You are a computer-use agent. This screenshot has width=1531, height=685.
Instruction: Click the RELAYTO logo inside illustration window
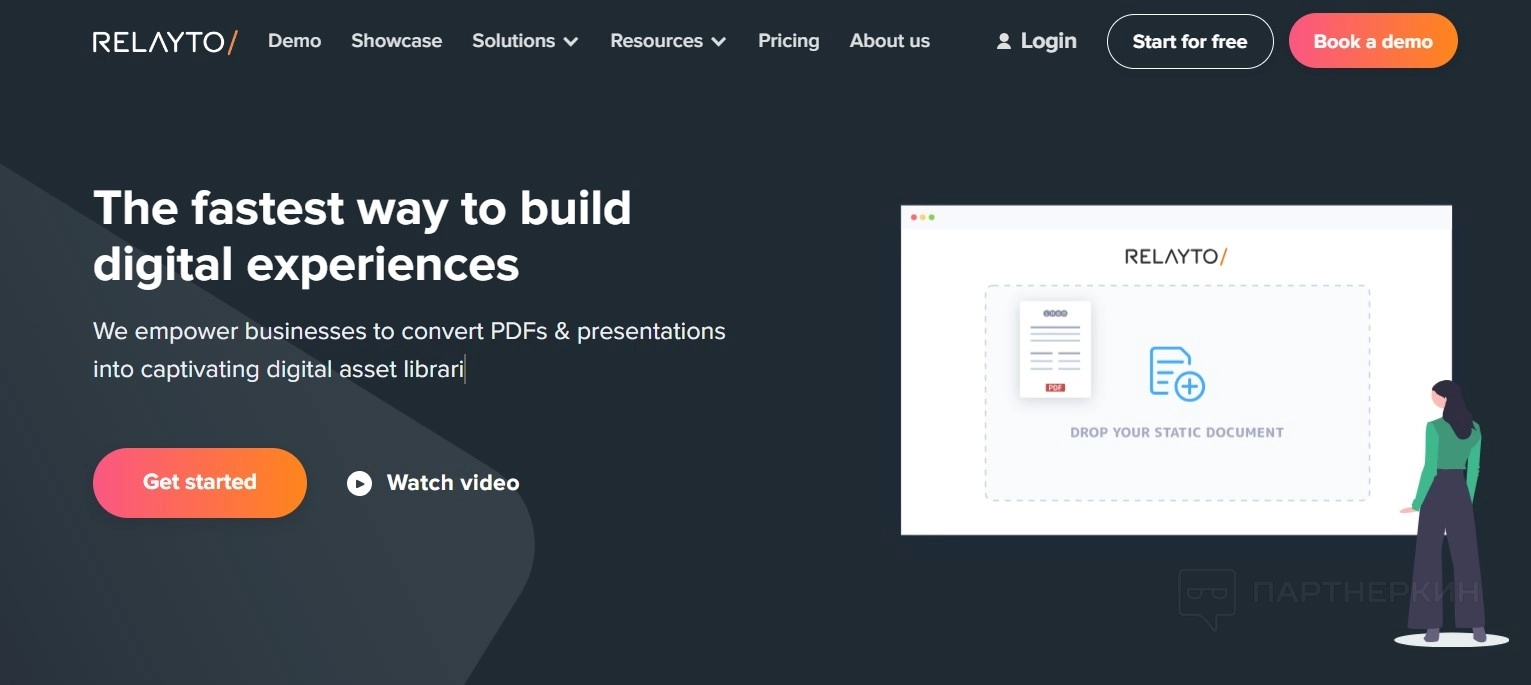click(1176, 256)
